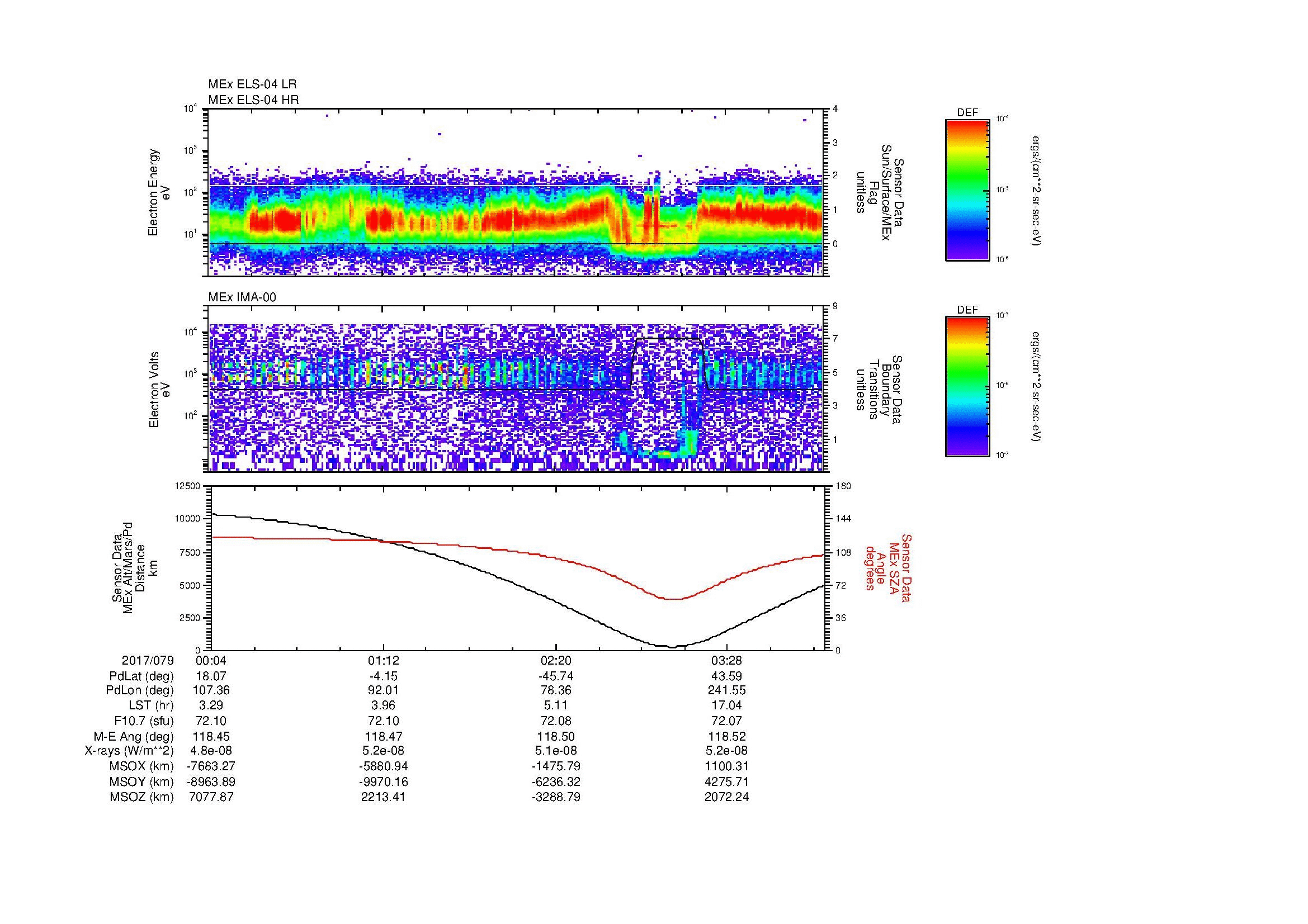Click the X-rays value 4.8e-08
The image size is (1308, 924).
211,751
